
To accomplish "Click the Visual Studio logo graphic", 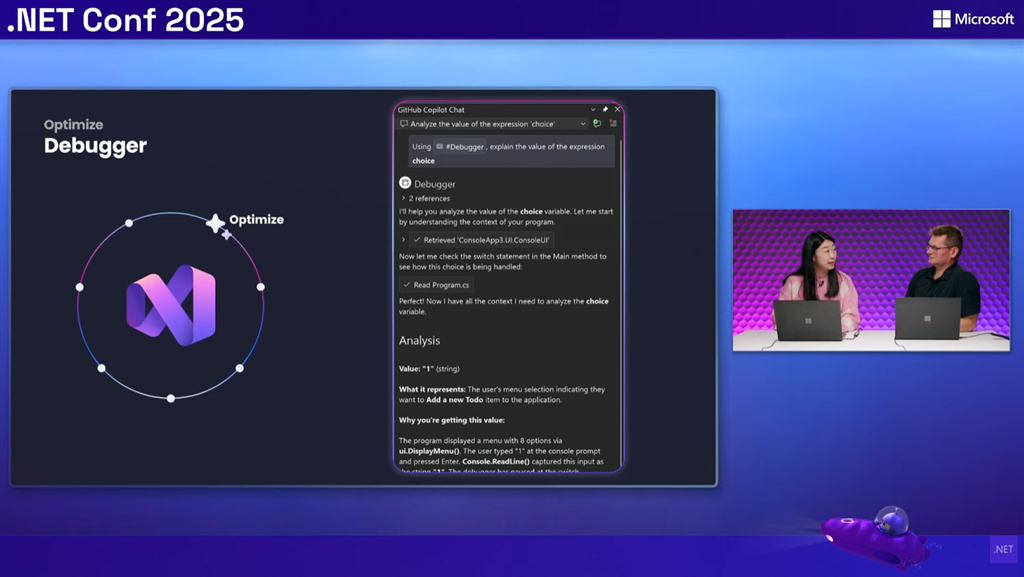I will [171, 306].
